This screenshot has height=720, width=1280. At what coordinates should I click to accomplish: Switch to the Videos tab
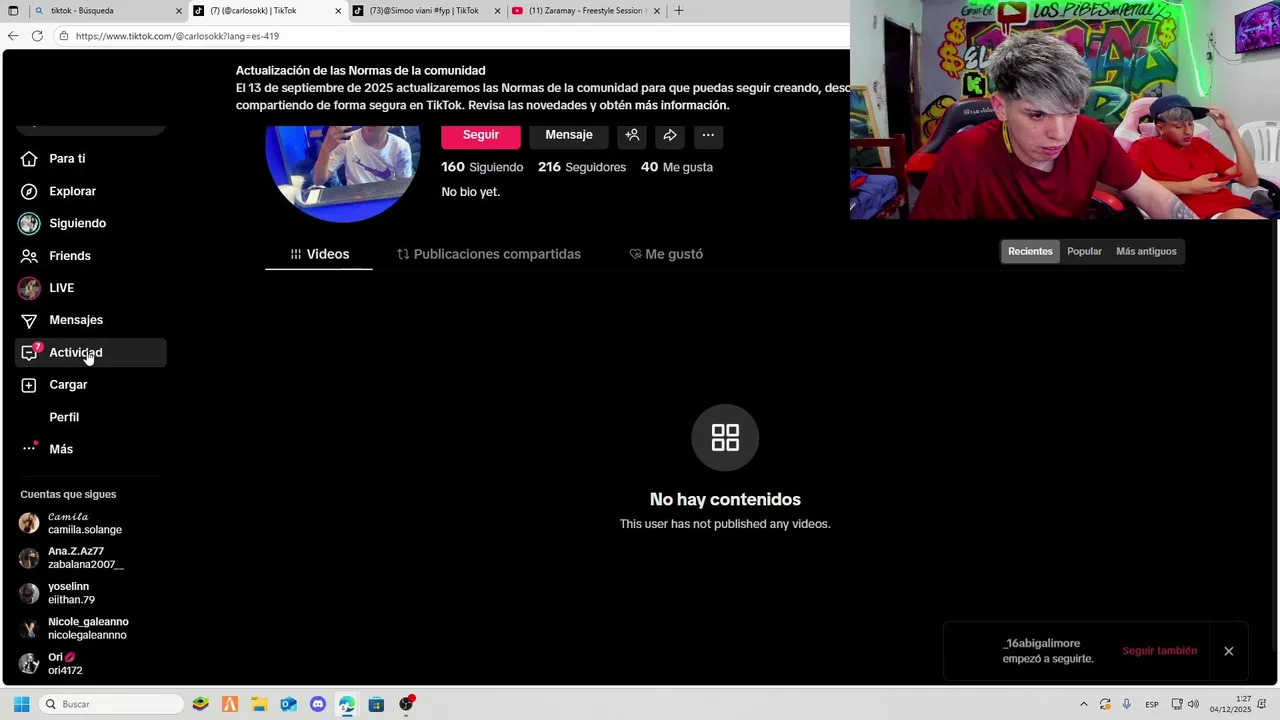click(319, 254)
